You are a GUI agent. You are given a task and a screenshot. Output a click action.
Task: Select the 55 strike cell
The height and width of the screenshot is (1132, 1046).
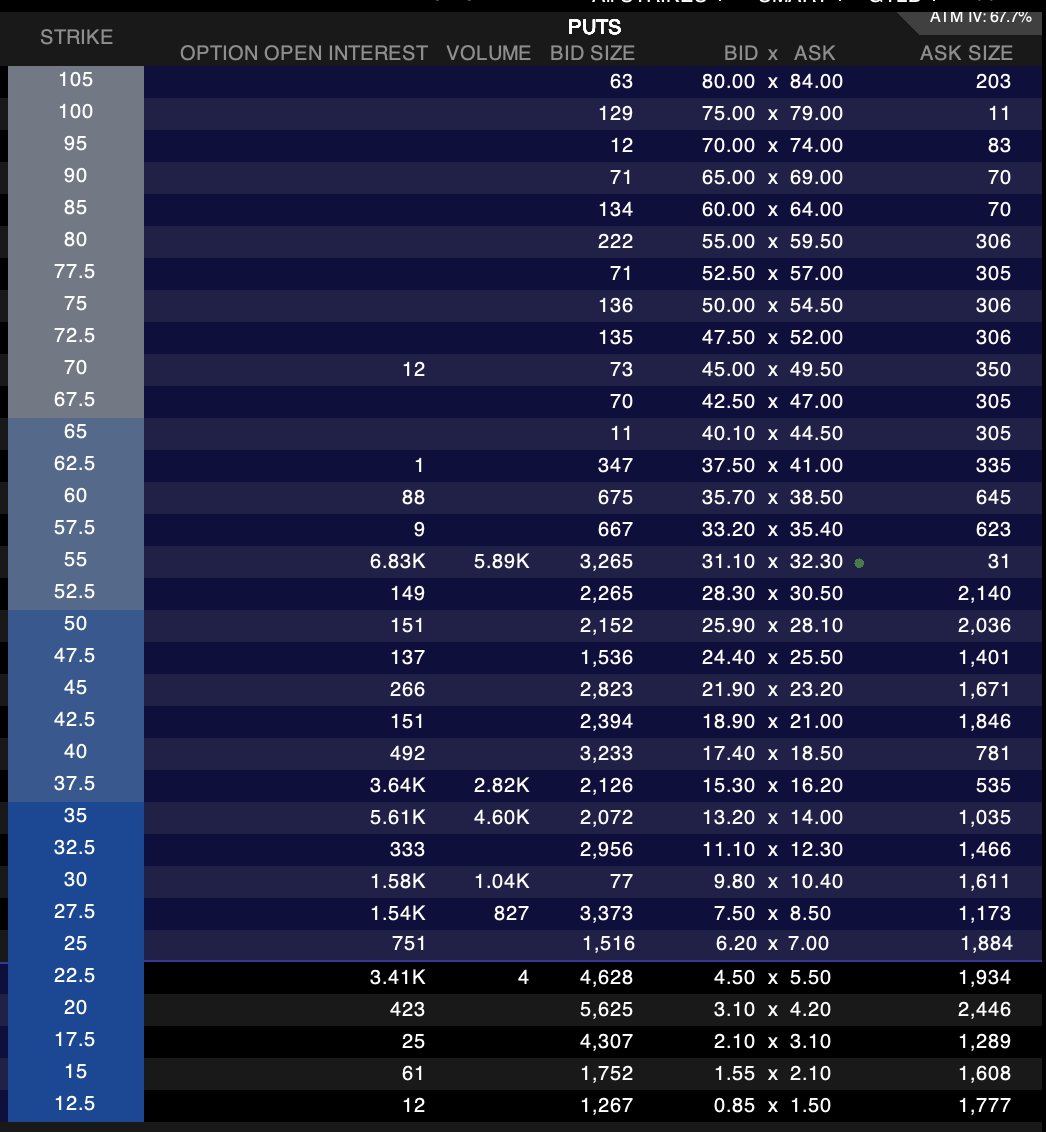point(76,560)
